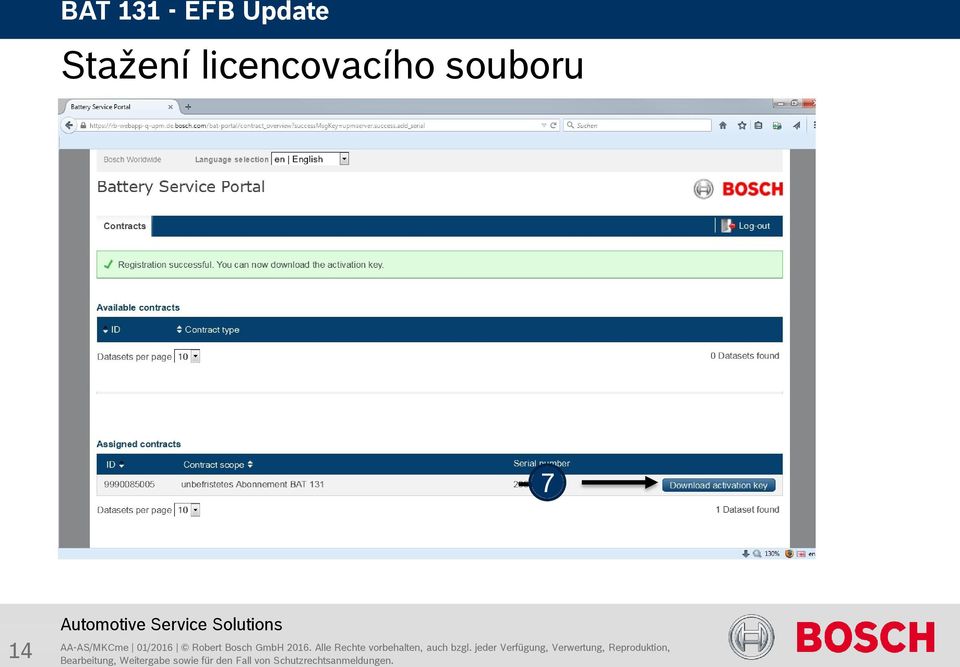Click 'unbefristetes Abonnement BAT 131' cell
Screen dimensions: 960x667
click(252, 484)
